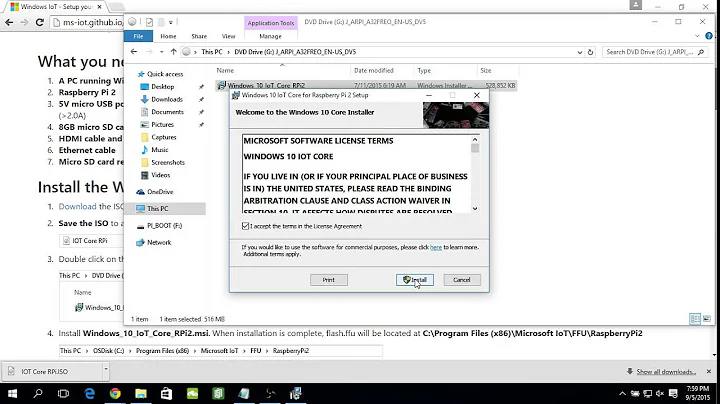Launch Chrome from taskbar

(x=115, y=393)
